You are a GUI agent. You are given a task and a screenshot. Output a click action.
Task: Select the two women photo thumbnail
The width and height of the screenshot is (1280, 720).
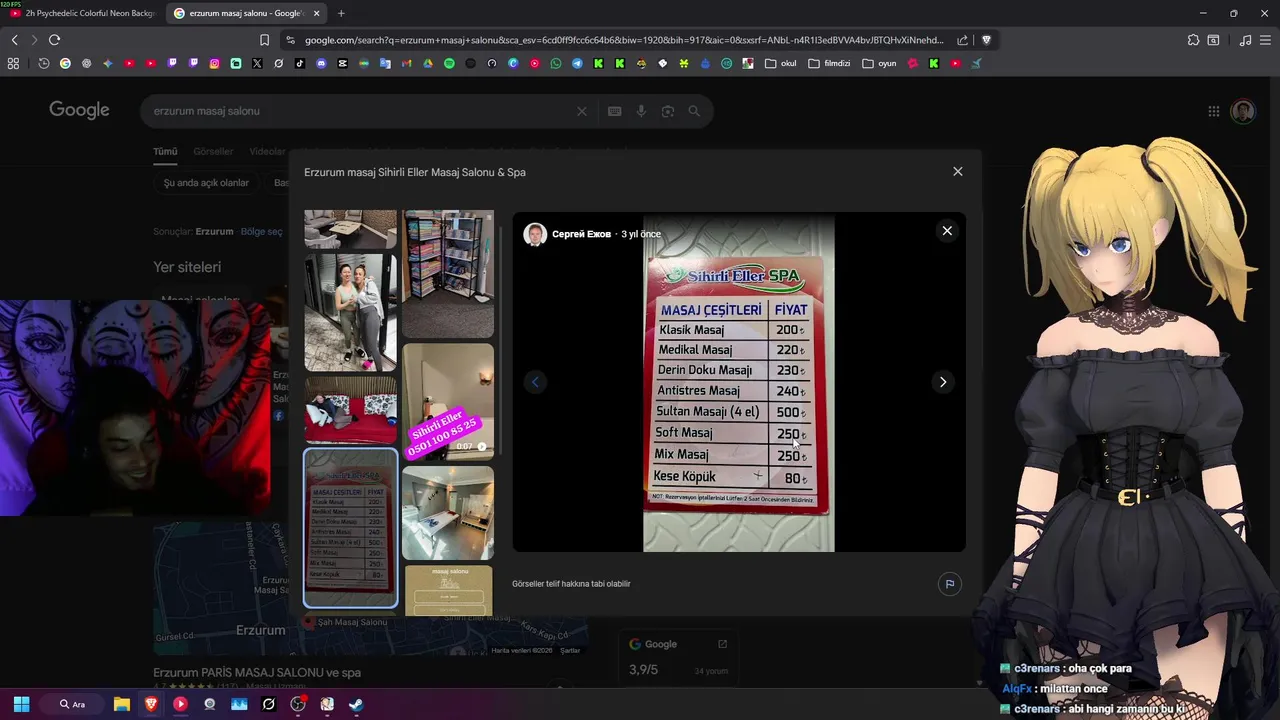click(350, 312)
